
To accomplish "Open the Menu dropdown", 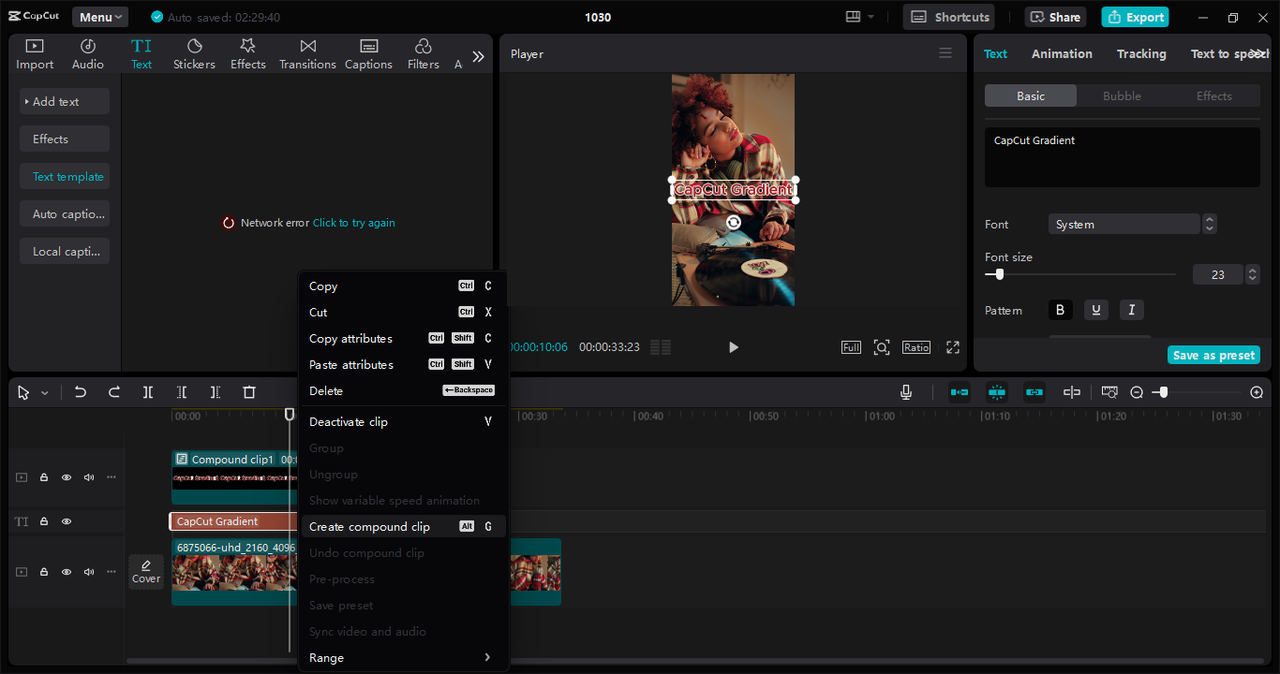I will pos(100,17).
